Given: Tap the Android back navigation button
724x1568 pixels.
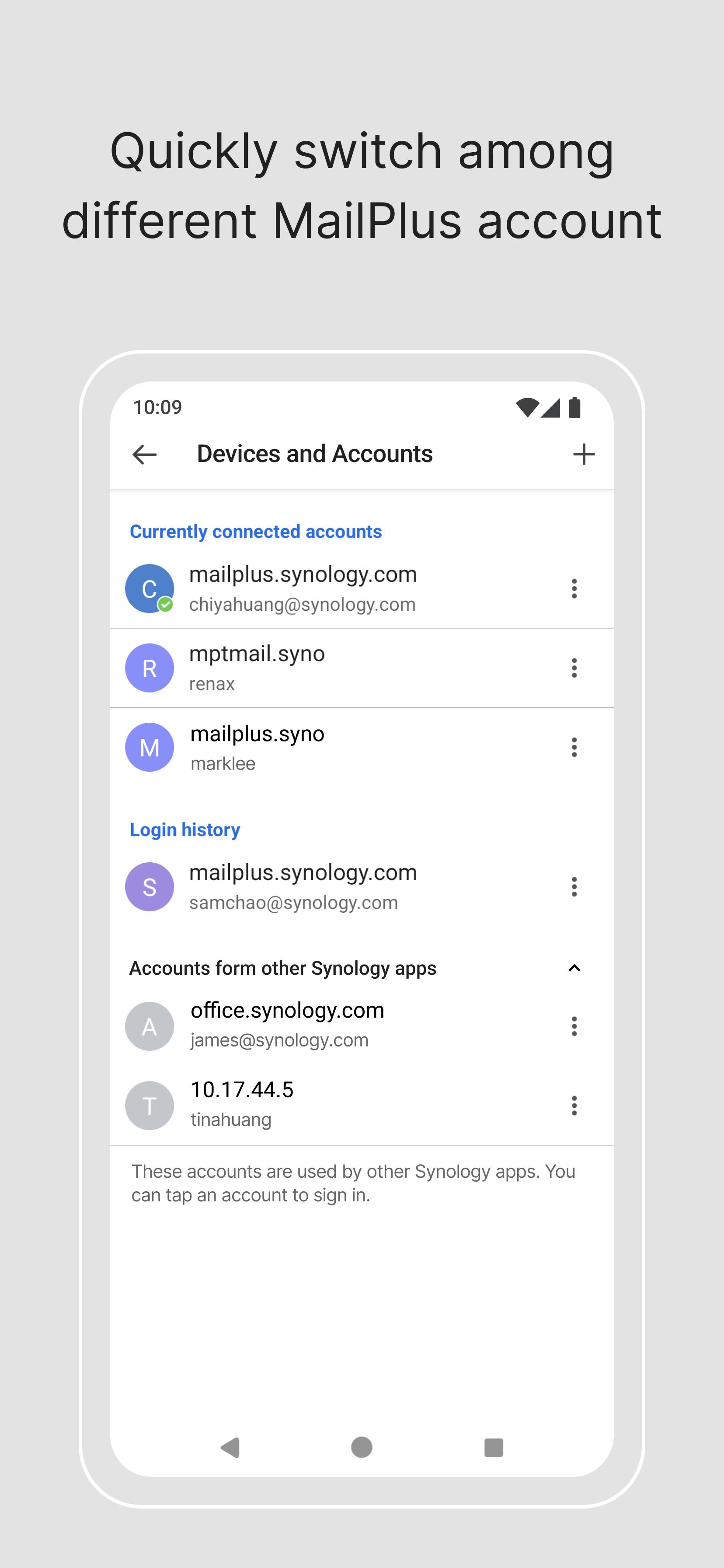Looking at the screenshot, I should pos(230,1448).
